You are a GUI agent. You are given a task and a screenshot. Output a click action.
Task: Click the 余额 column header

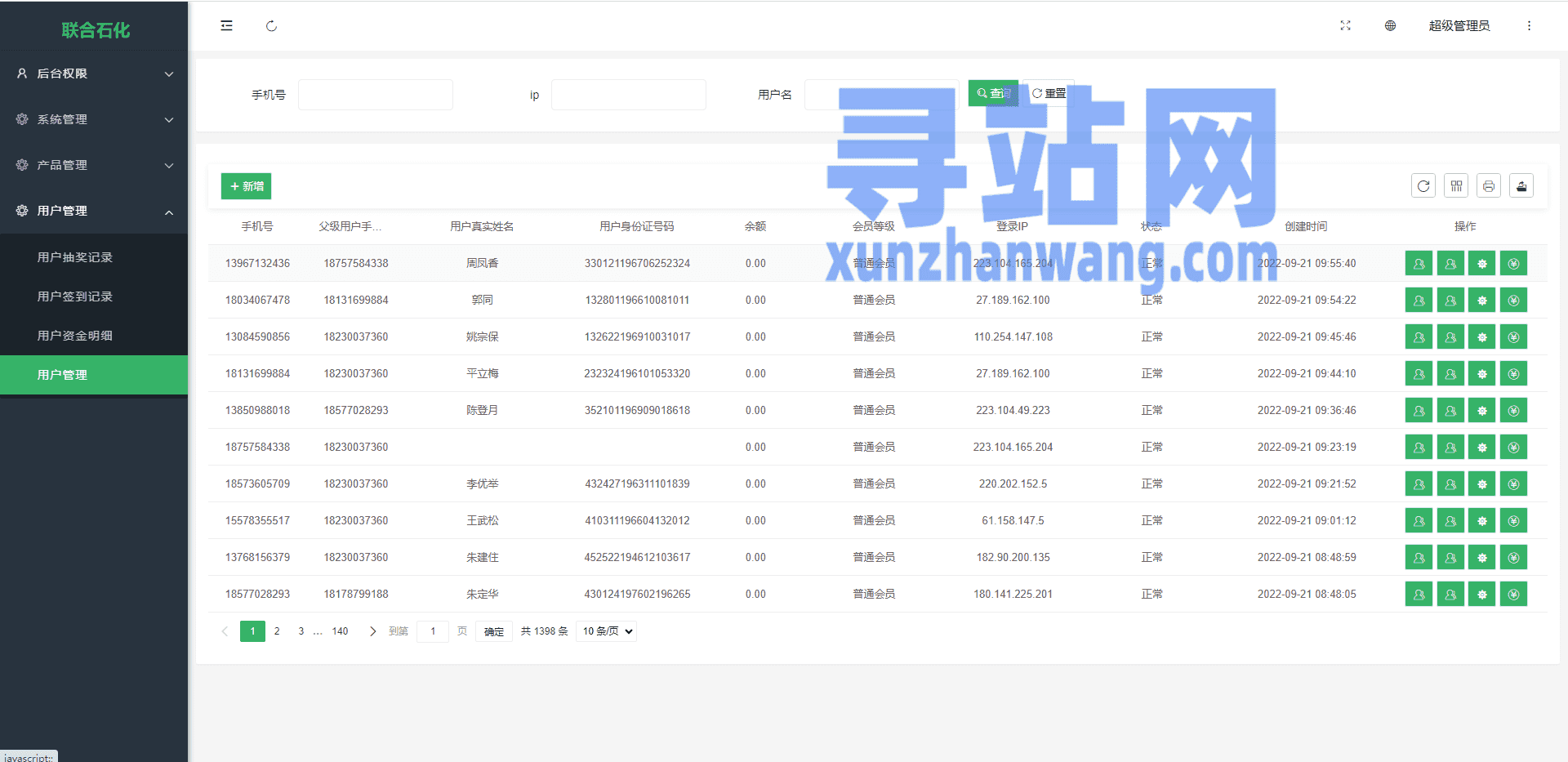coord(755,226)
